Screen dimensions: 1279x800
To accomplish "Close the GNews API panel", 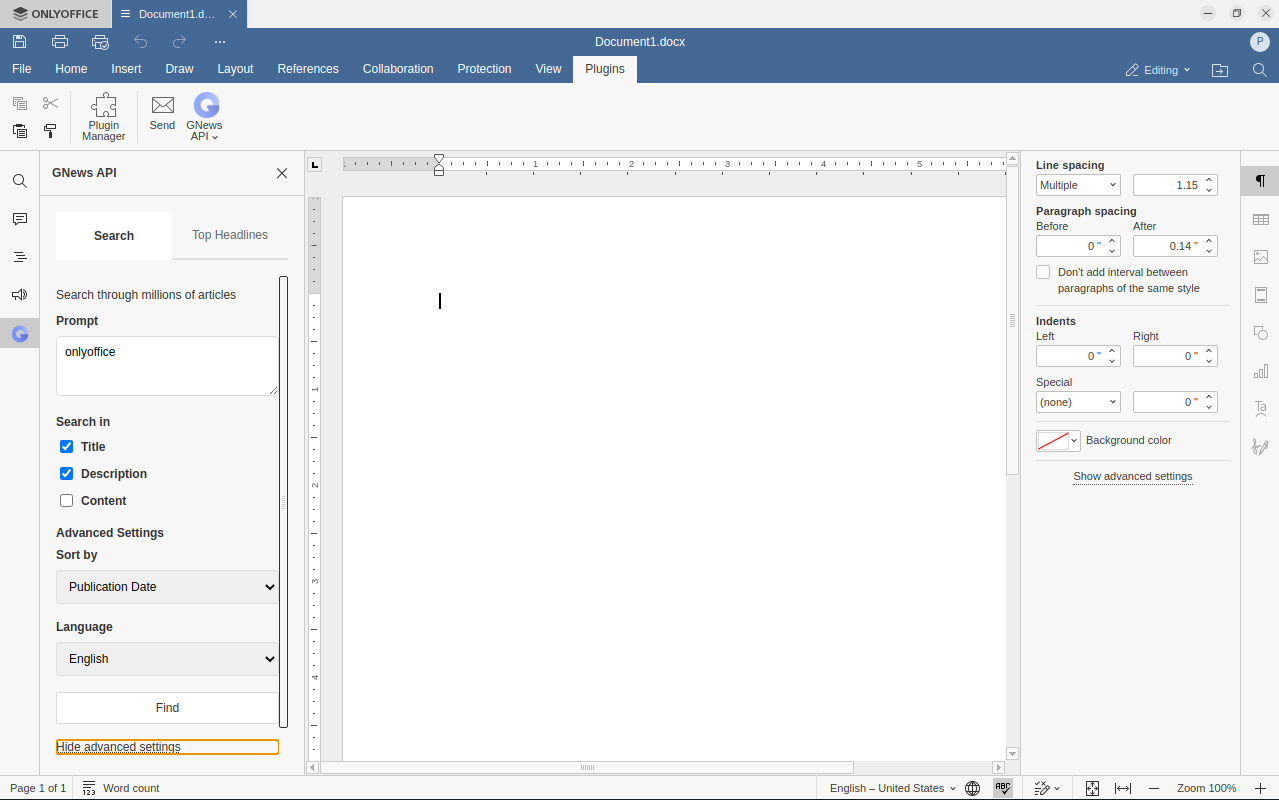I will [282, 173].
